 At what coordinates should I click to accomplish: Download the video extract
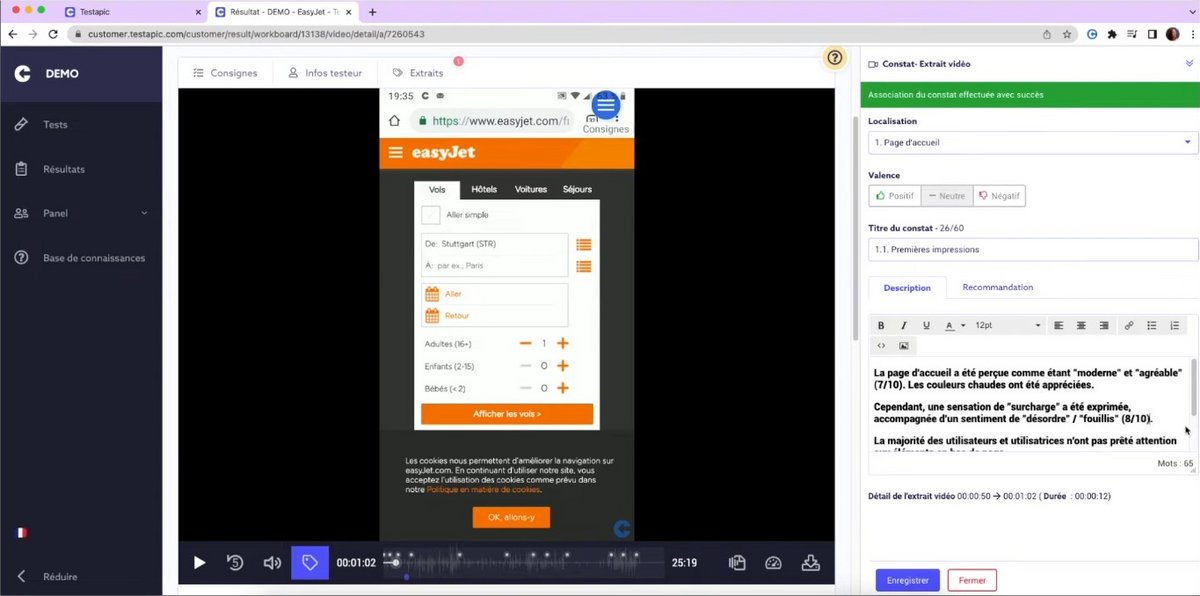[x=810, y=562]
